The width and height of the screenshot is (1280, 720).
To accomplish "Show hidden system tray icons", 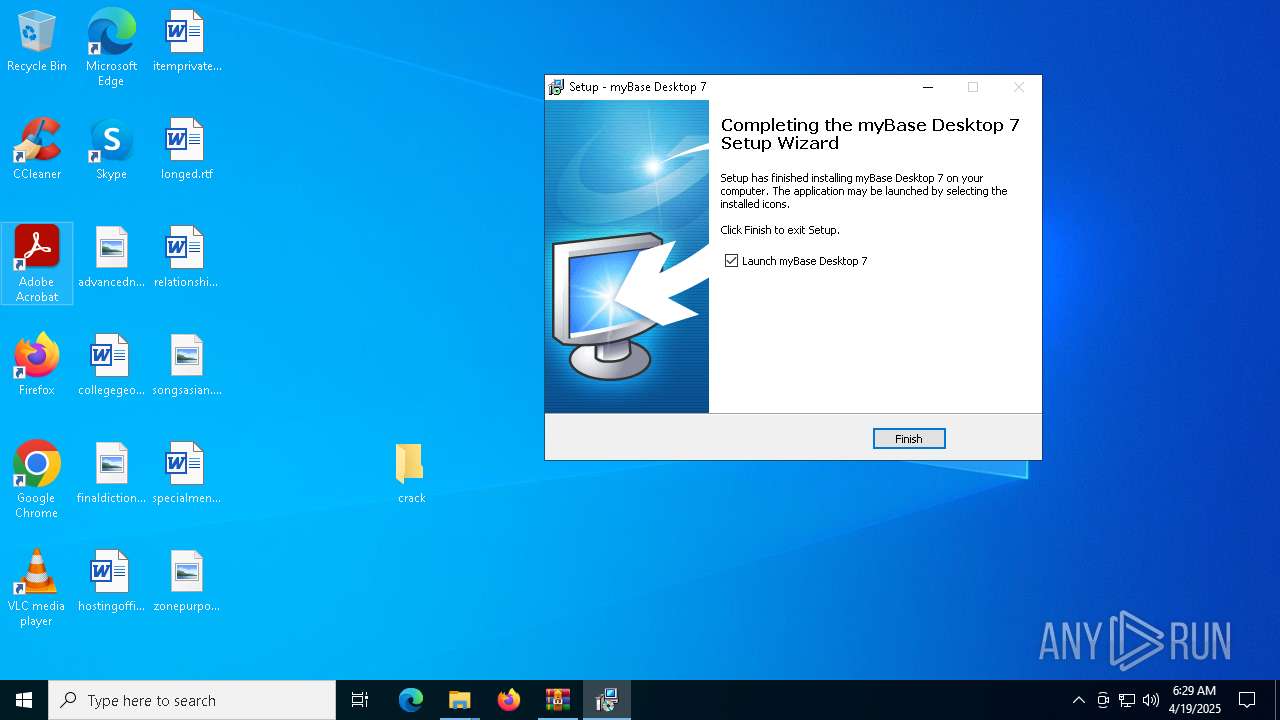I will (x=1078, y=700).
